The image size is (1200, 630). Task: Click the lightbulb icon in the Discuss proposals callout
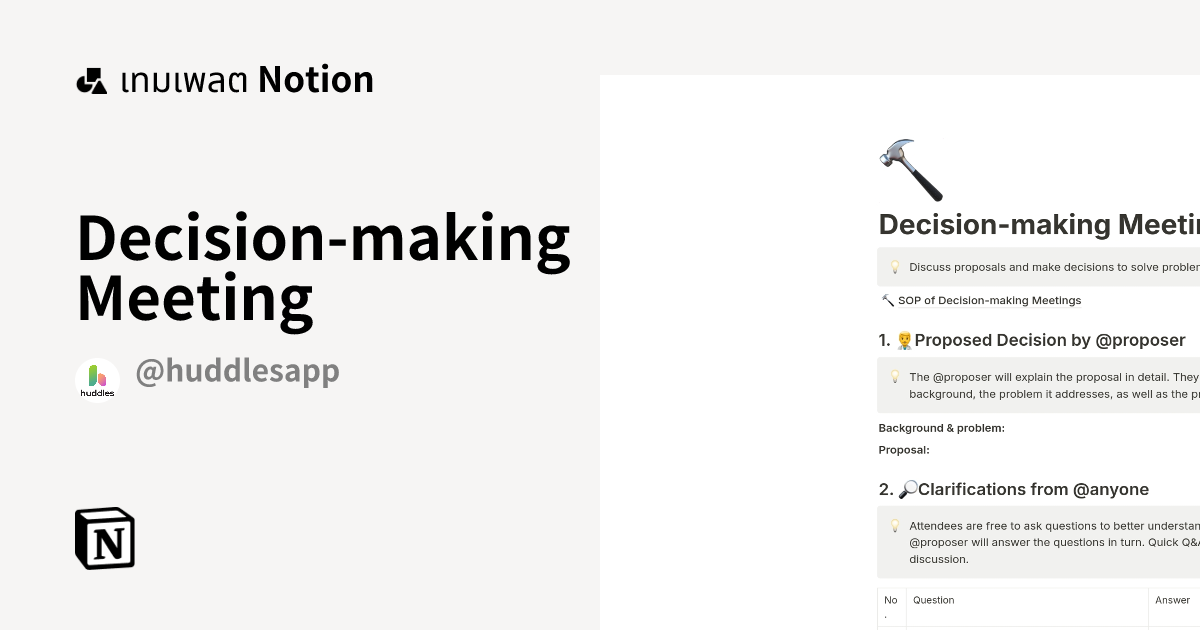click(895, 267)
